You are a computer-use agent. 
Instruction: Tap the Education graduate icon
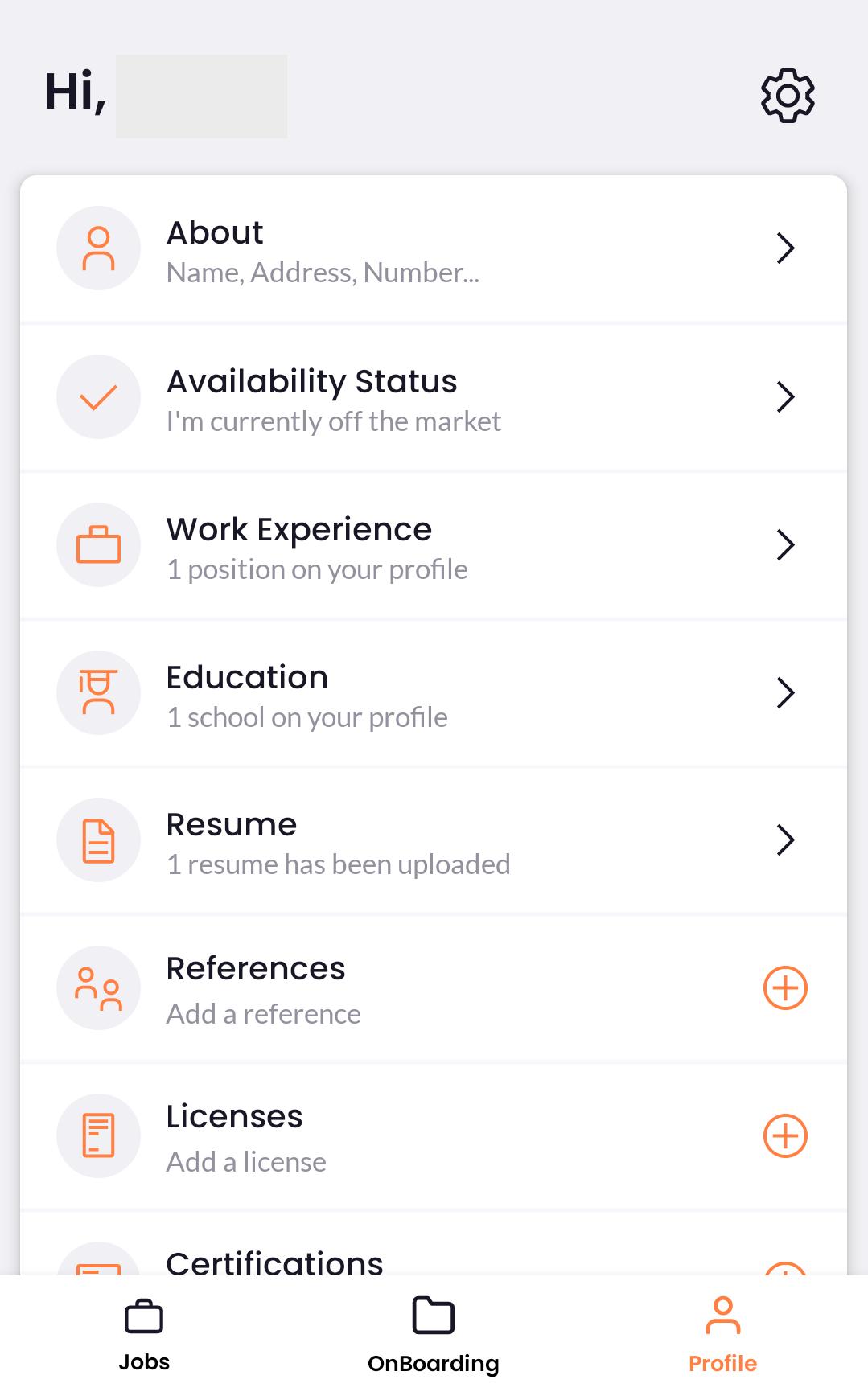tap(98, 692)
